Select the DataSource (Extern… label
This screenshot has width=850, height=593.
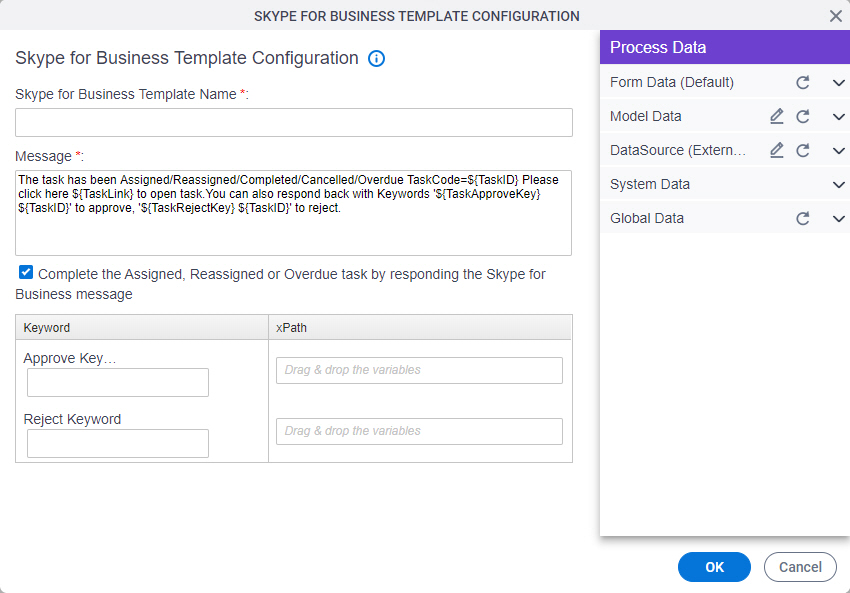(678, 150)
